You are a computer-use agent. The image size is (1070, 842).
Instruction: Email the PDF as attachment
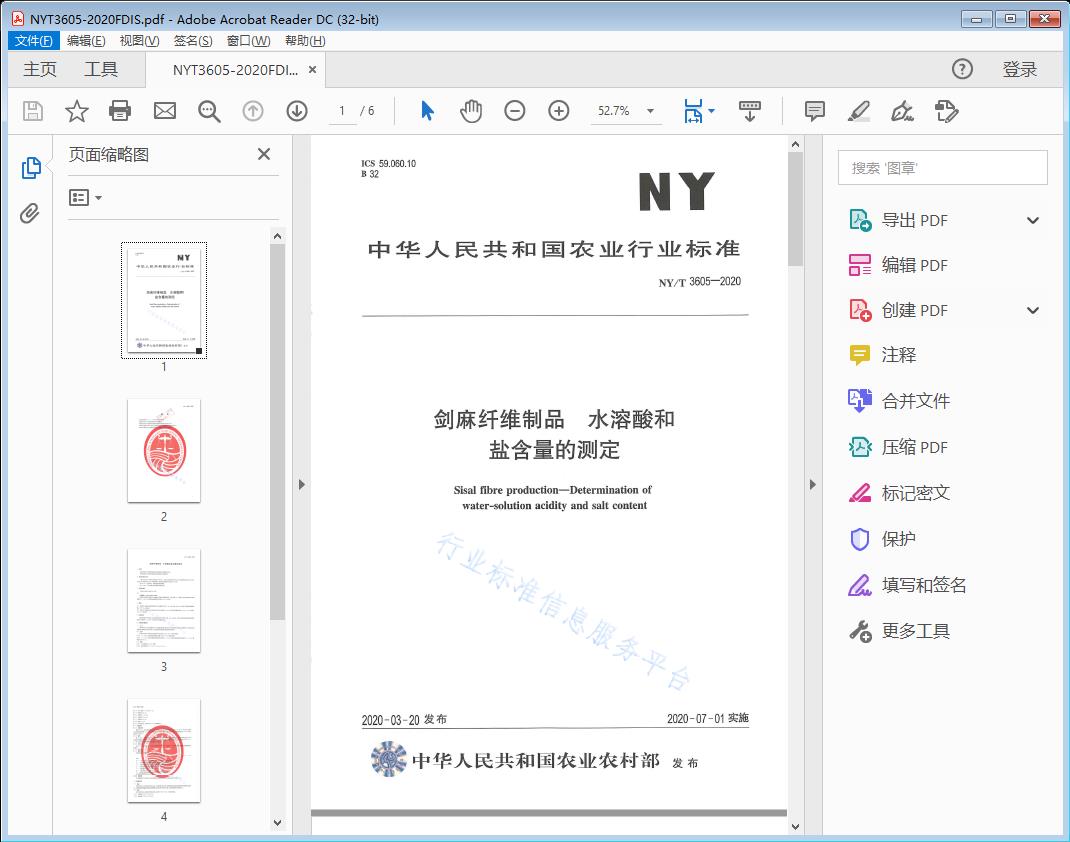click(164, 111)
